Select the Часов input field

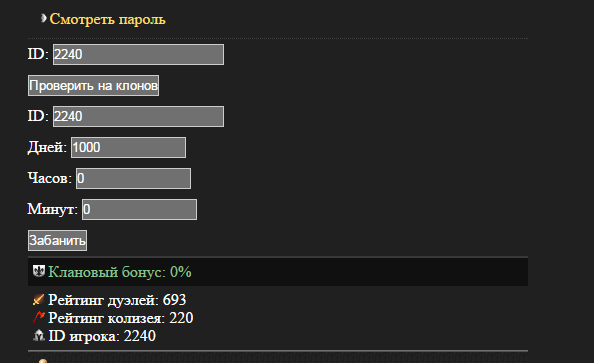click(x=133, y=178)
